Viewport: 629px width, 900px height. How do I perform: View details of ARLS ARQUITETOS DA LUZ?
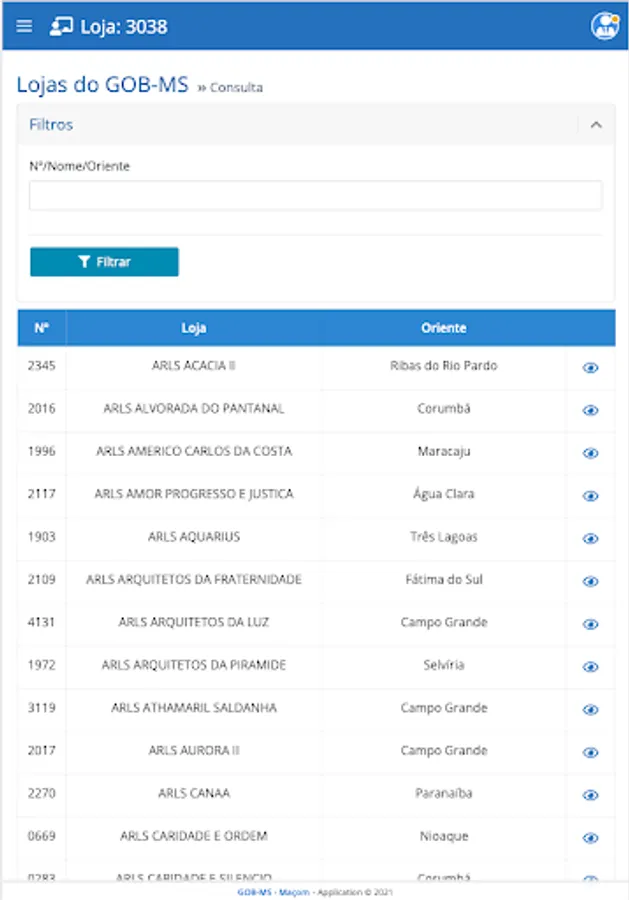tap(591, 624)
